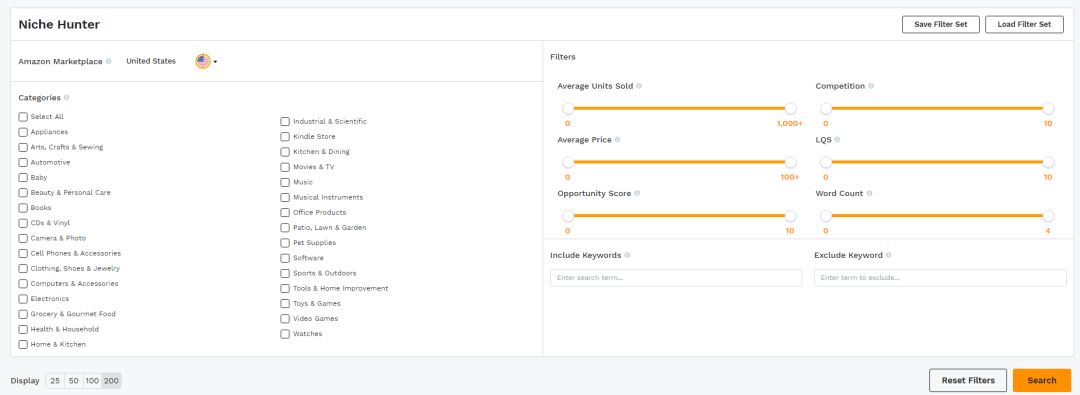Image resolution: width=1080 pixels, height=395 pixels.
Task: Set display count to 100
Action: click(x=92, y=381)
